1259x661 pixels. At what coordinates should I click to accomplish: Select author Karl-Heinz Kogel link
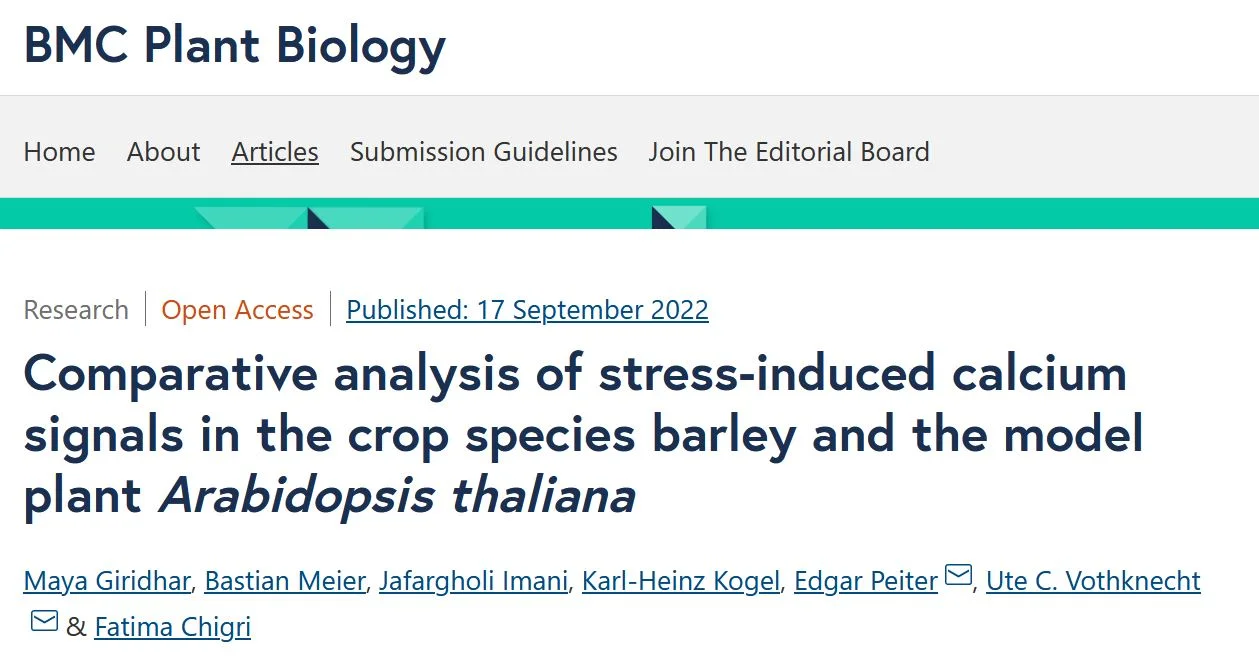pyautogui.click(x=680, y=581)
